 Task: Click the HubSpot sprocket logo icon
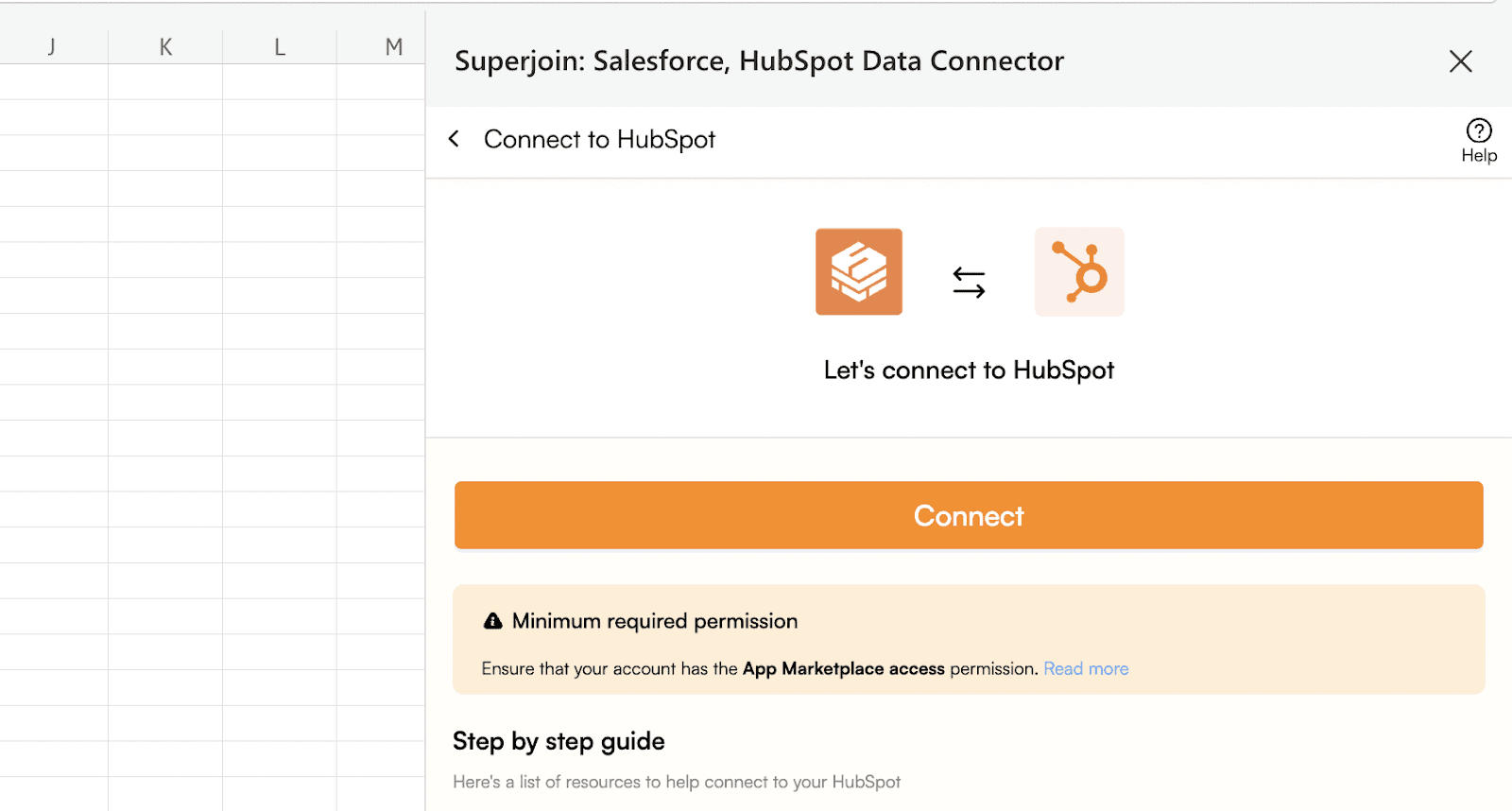[1079, 271]
